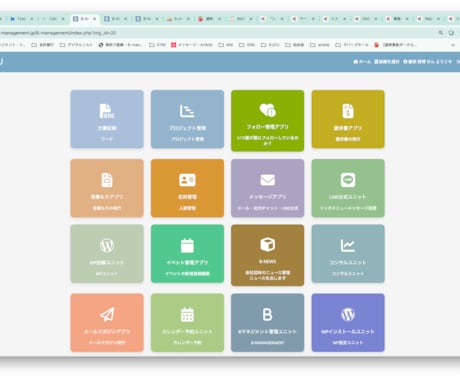Click the zoom magnifier icon in the address bar
This screenshot has height=380, width=460.
441,33
